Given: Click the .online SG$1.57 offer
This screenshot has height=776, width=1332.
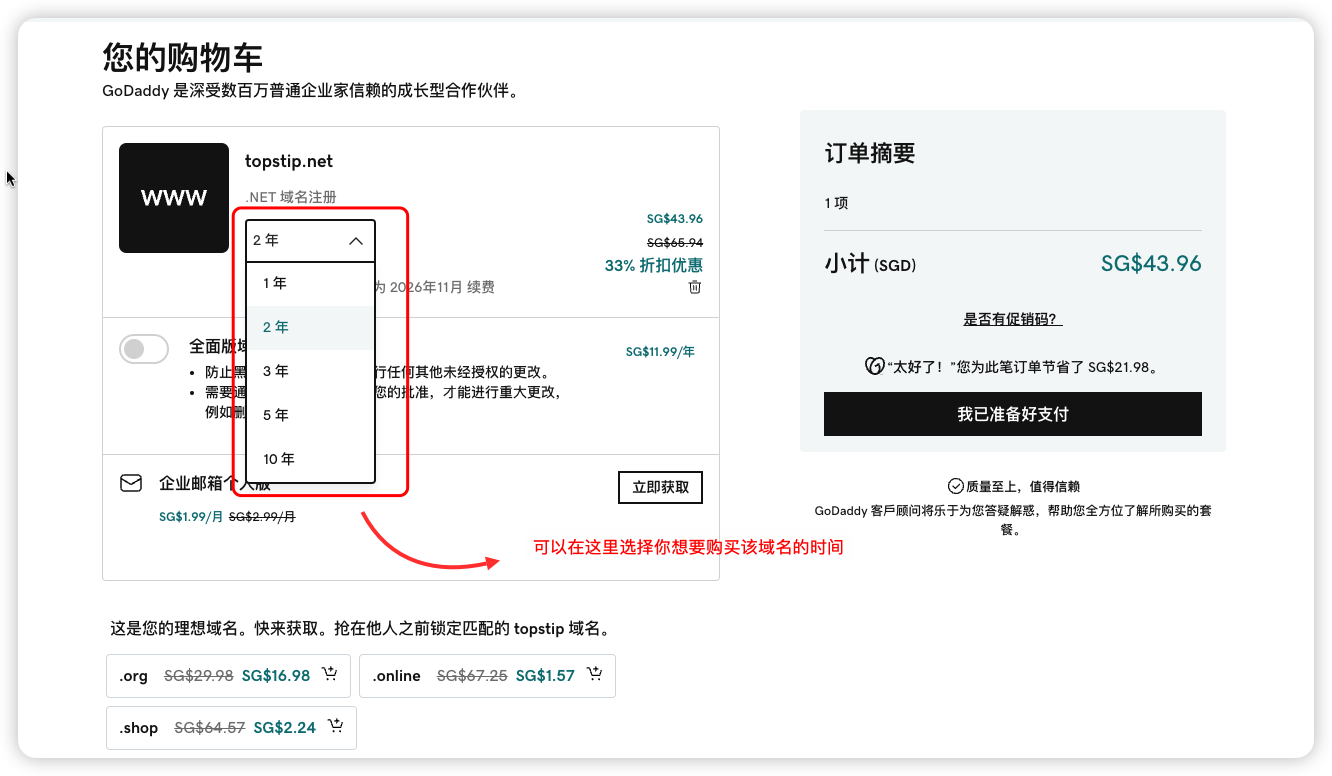Looking at the screenshot, I should click(487, 676).
